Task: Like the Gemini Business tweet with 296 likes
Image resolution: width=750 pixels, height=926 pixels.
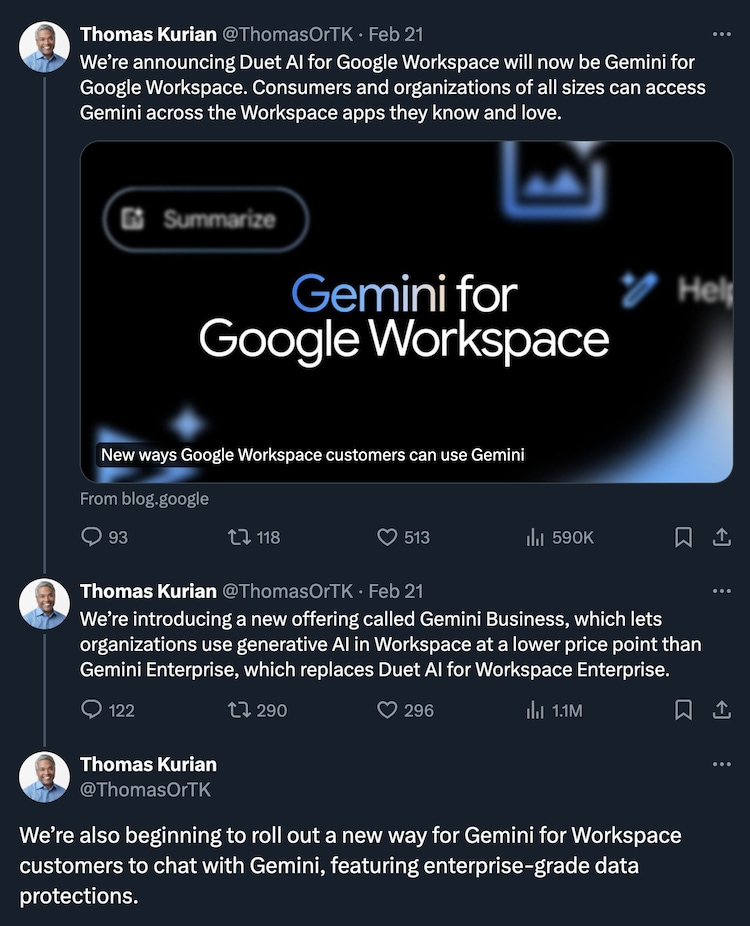Action: 388,710
